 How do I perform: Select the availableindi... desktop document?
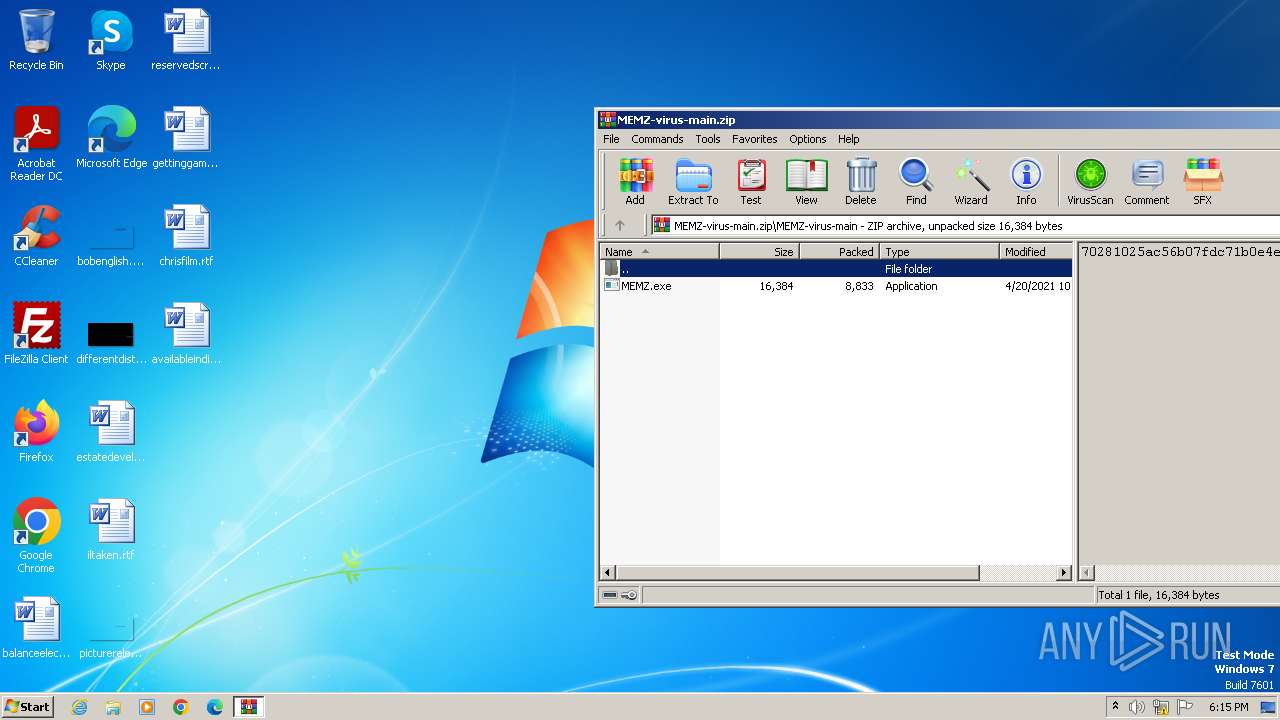coord(186,334)
